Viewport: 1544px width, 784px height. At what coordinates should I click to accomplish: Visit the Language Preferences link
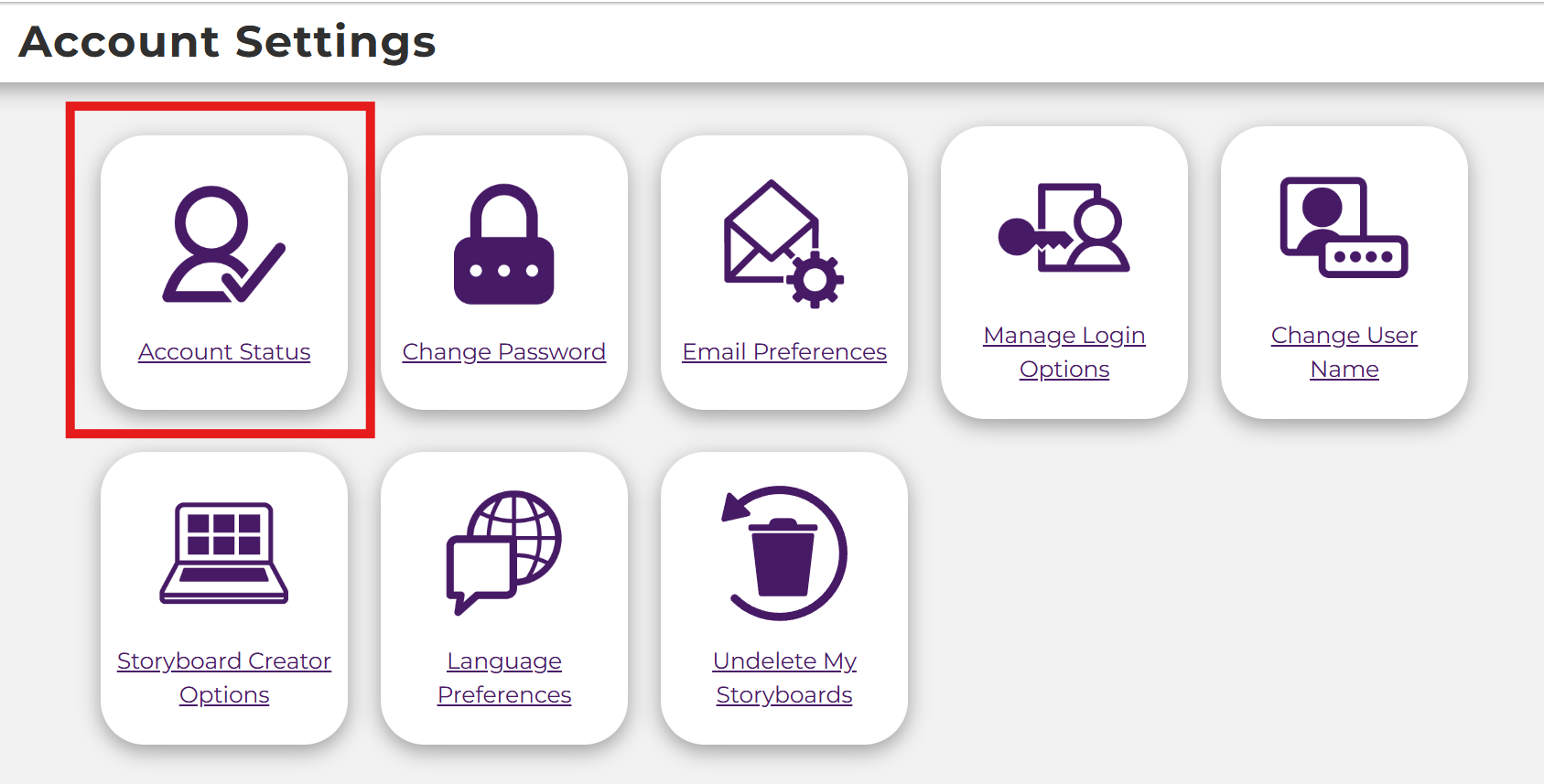click(504, 678)
